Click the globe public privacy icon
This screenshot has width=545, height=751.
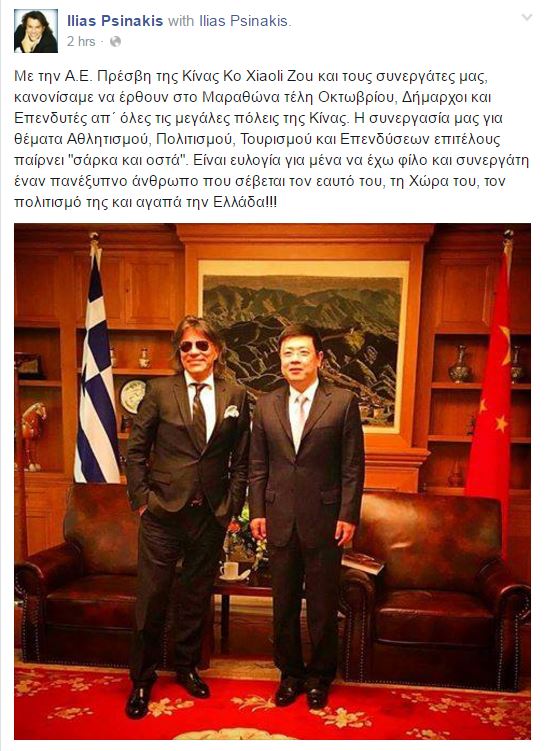click(x=115, y=42)
